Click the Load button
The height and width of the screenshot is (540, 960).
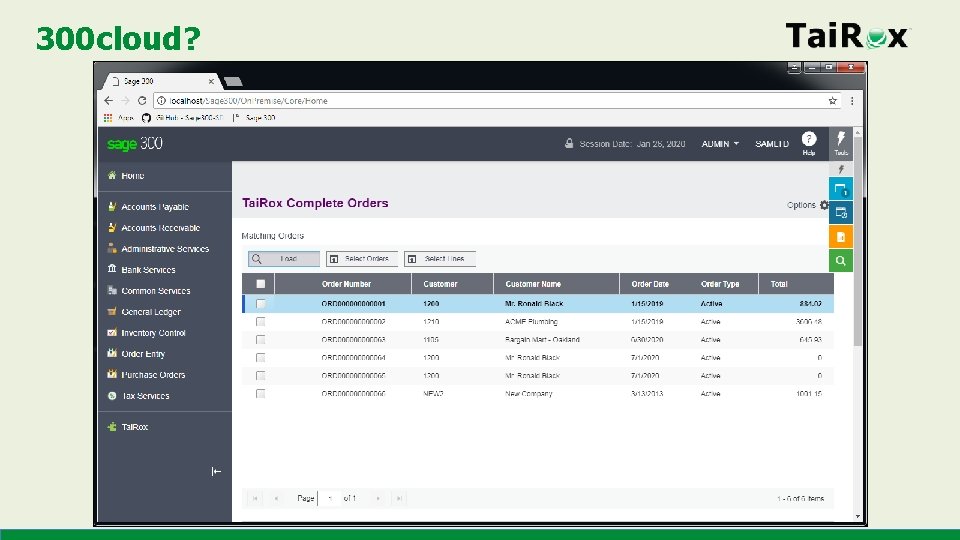[x=284, y=259]
